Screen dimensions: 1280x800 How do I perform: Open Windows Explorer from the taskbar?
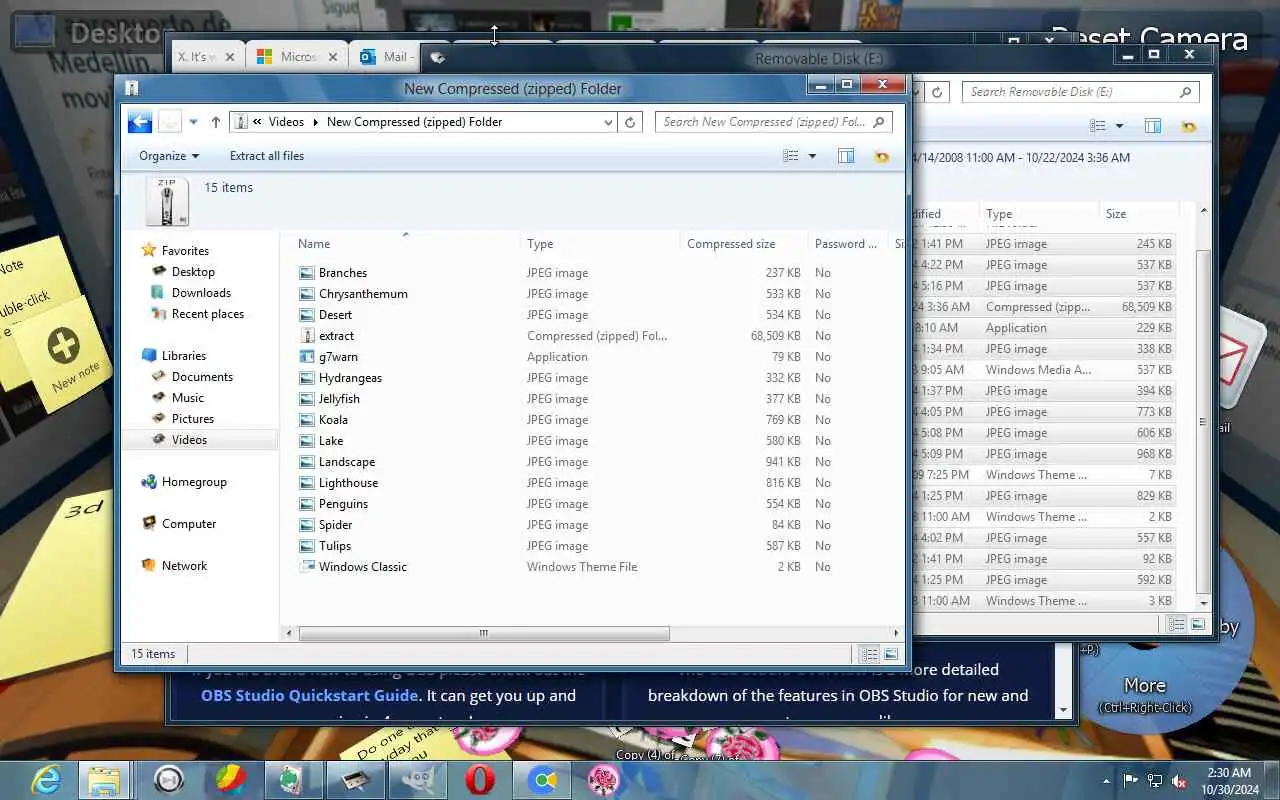[104, 780]
